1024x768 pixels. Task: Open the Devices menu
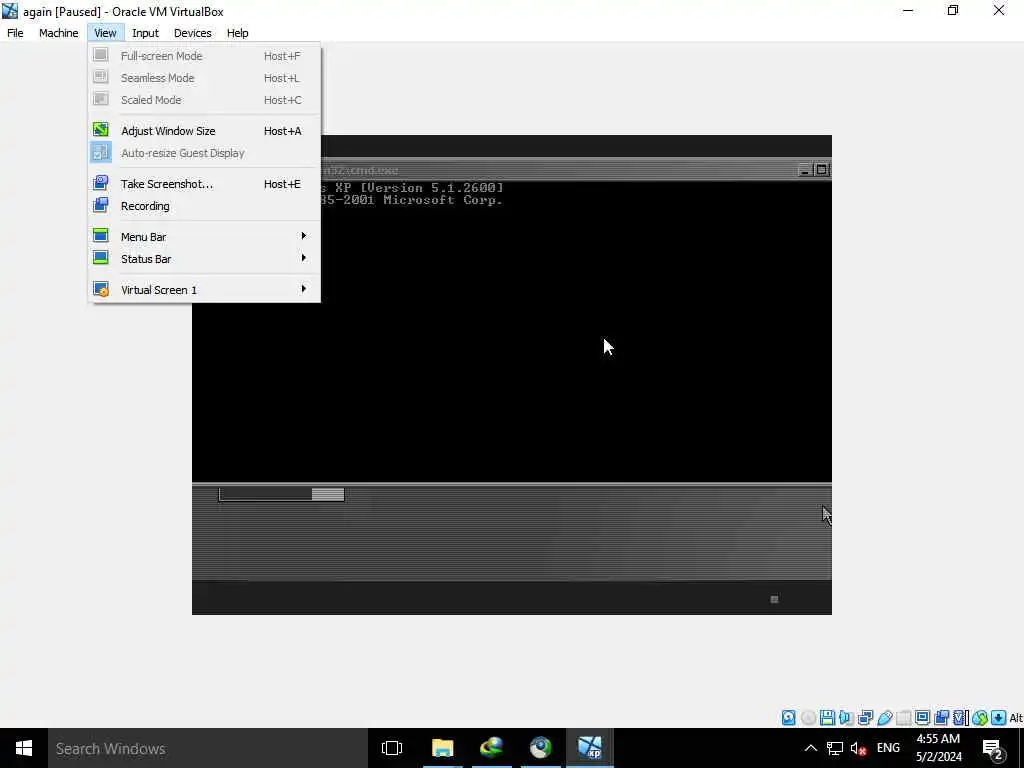pyautogui.click(x=193, y=33)
